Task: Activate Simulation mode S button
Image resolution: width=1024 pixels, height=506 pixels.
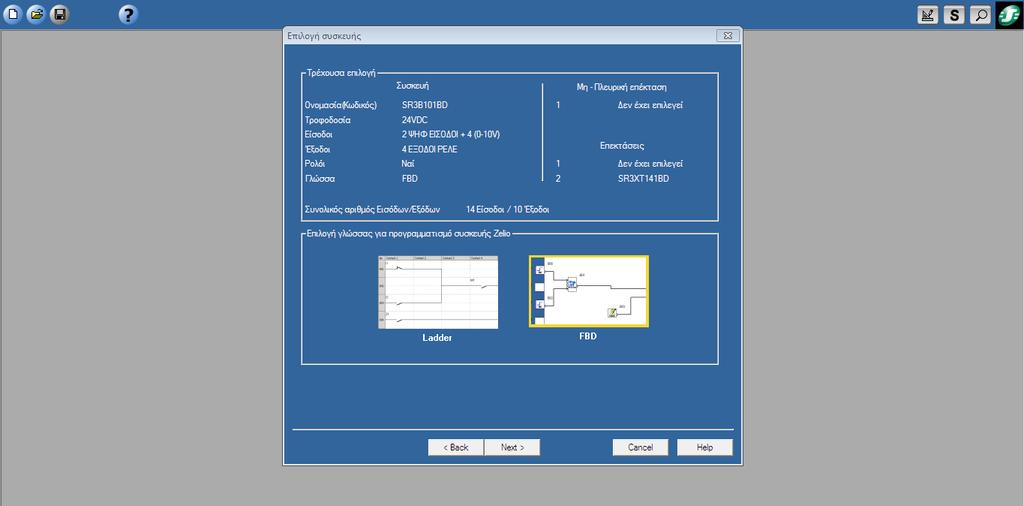Action: (x=954, y=14)
